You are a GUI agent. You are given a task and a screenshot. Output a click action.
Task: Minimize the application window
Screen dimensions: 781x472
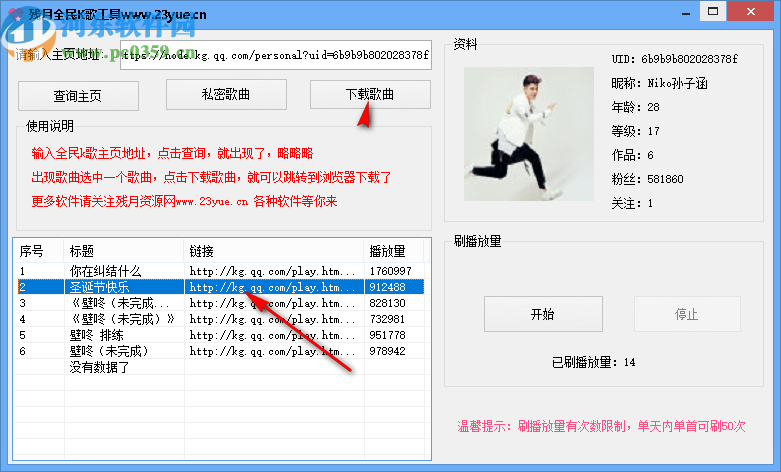coord(686,12)
